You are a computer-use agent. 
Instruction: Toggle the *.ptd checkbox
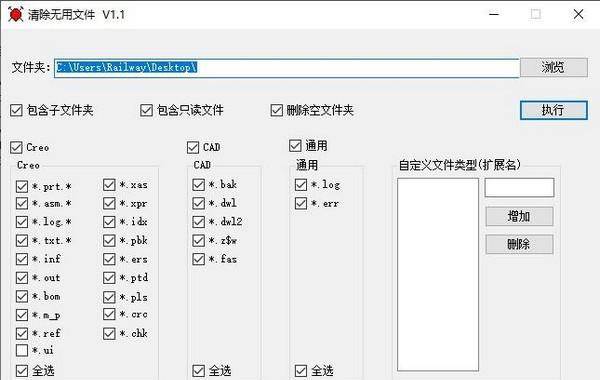pos(109,277)
